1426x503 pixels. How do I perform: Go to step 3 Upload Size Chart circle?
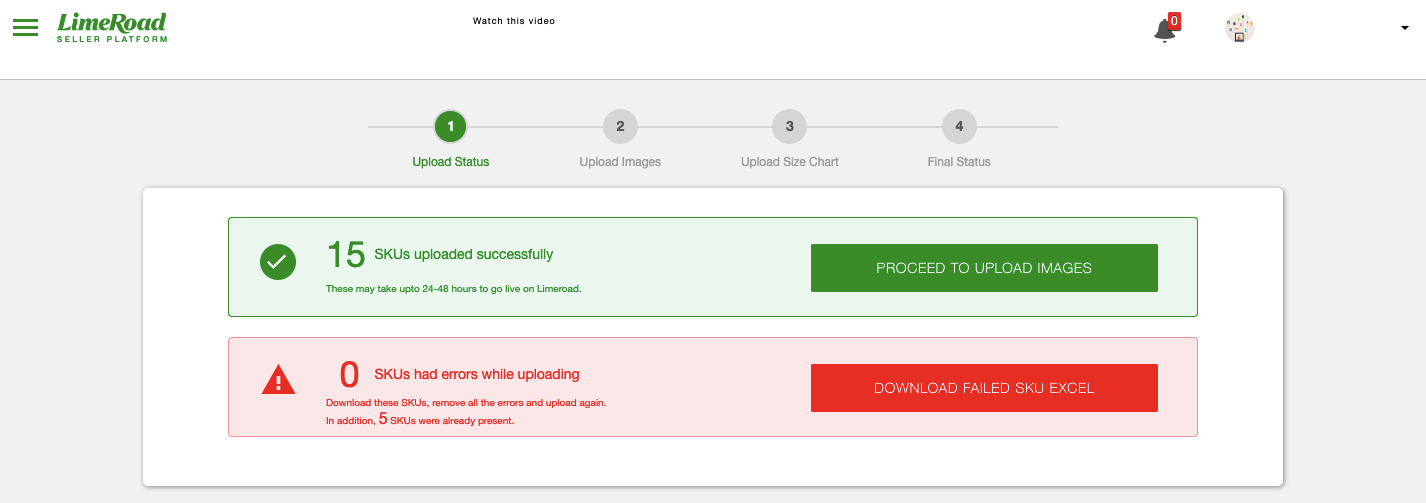click(x=790, y=127)
